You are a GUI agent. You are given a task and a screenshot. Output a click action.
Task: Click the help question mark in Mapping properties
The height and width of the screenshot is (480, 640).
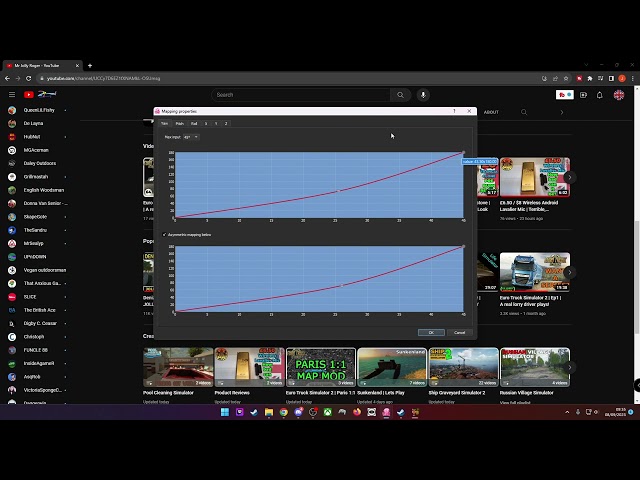[x=454, y=111]
